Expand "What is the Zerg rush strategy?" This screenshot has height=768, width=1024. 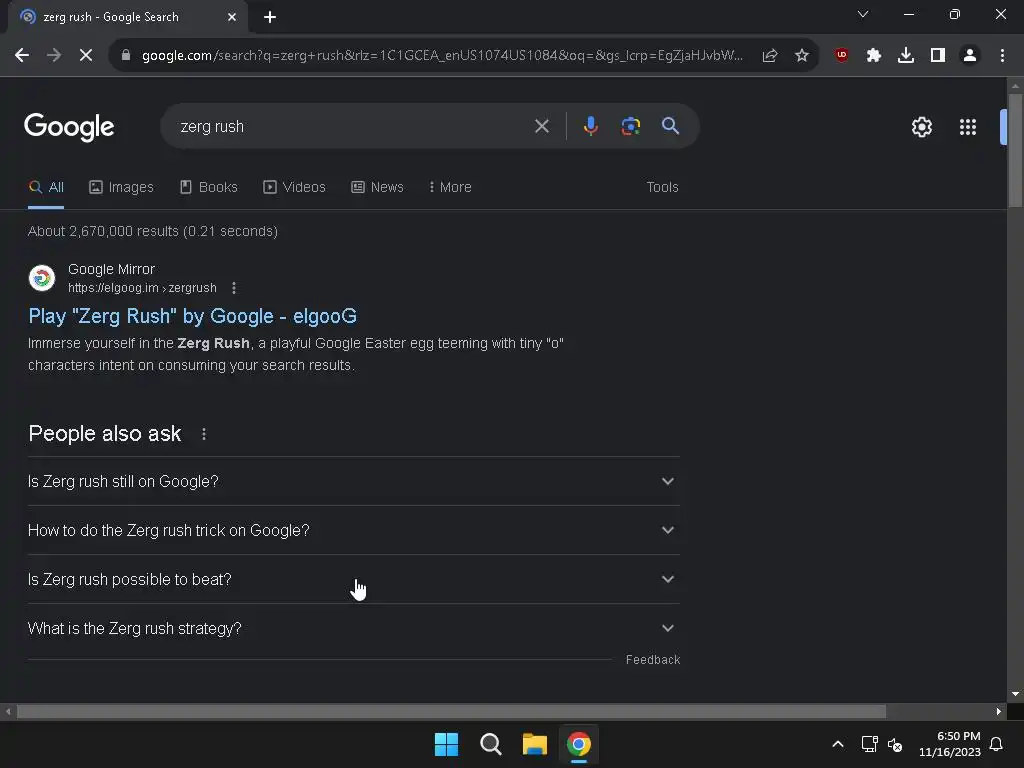click(x=353, y=628)
